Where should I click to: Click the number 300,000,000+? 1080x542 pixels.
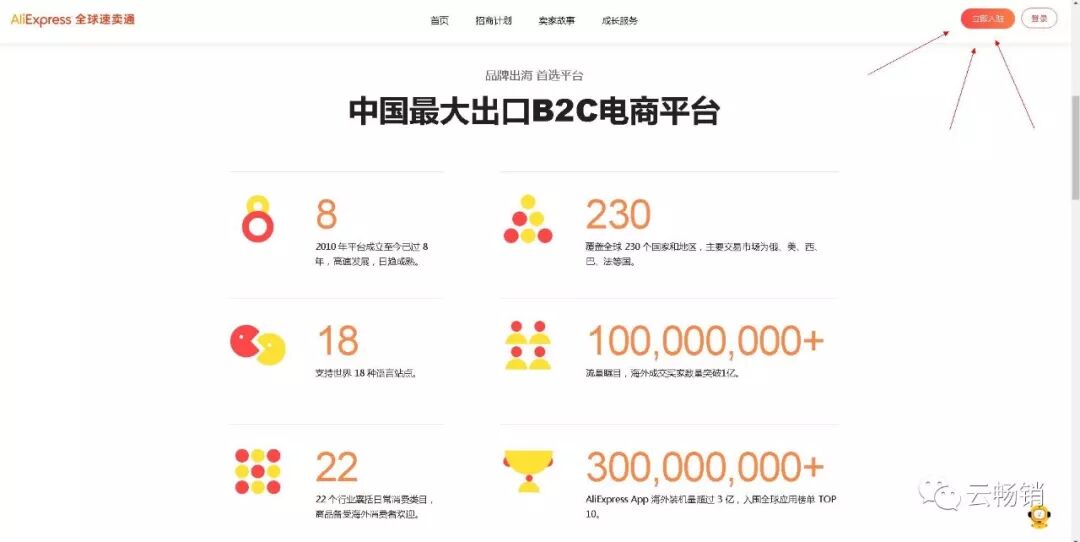pos(705,467)
